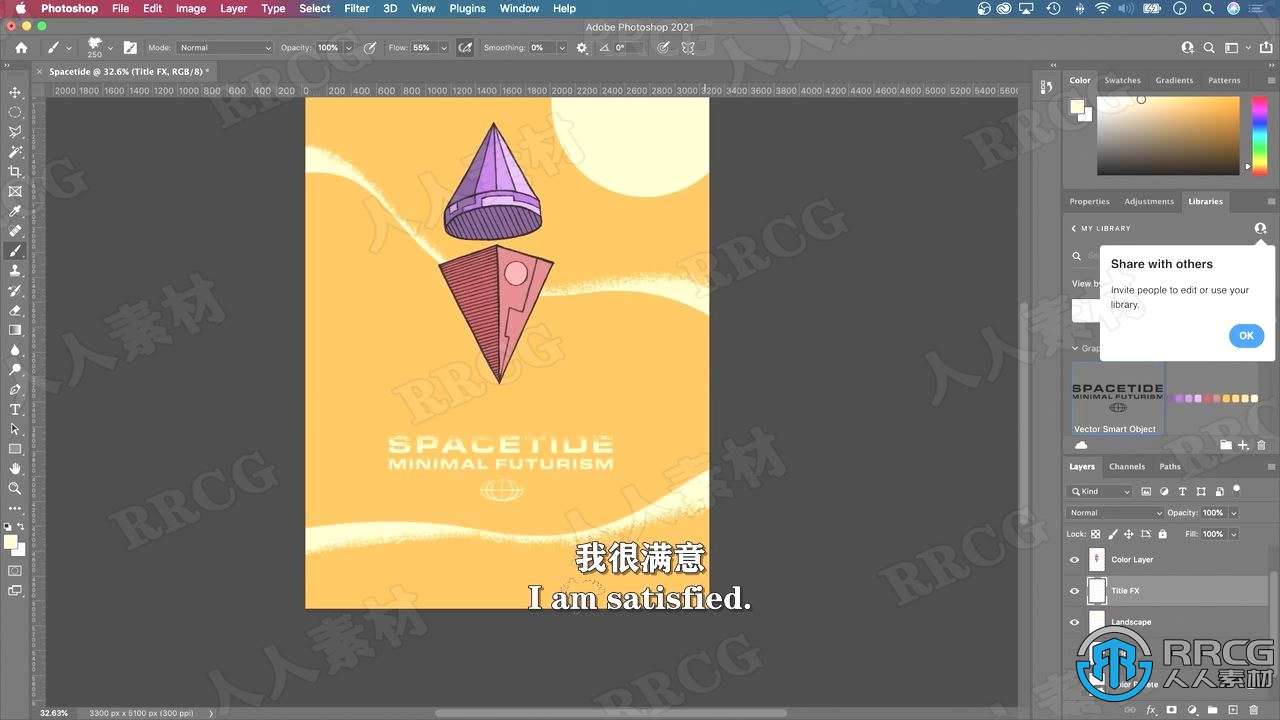Image resolution: width=1280 pixels, height=720 pixels.
Task: Toggle lock all for layer
Action: point(1162,534)
